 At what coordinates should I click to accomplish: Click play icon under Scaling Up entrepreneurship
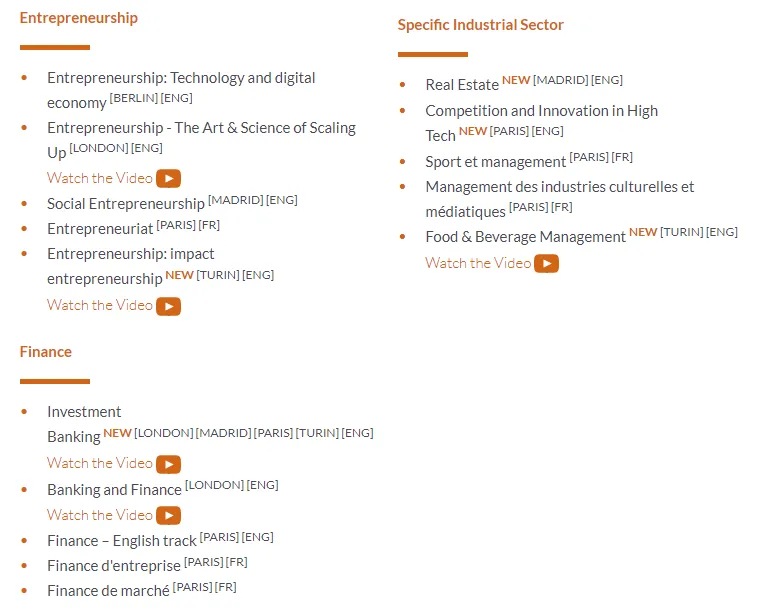pyautogui.click(x=168, y=179)
